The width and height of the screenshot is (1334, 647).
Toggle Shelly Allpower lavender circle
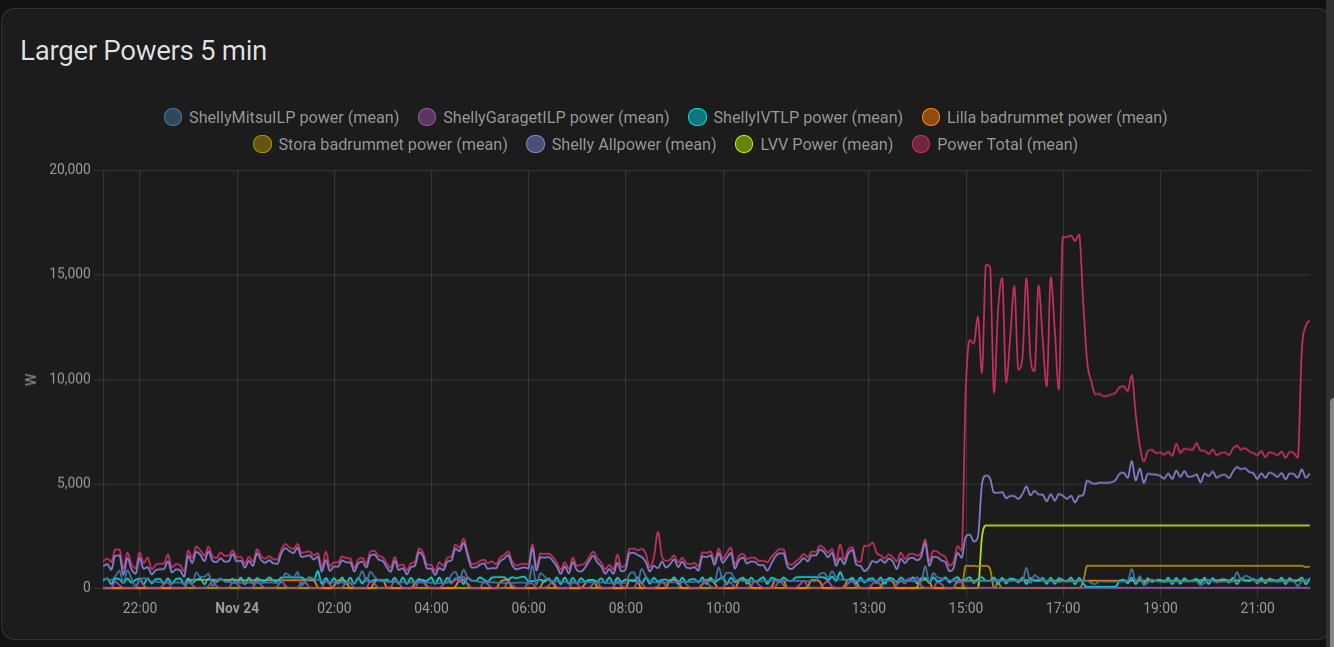[x=537, y=144]
